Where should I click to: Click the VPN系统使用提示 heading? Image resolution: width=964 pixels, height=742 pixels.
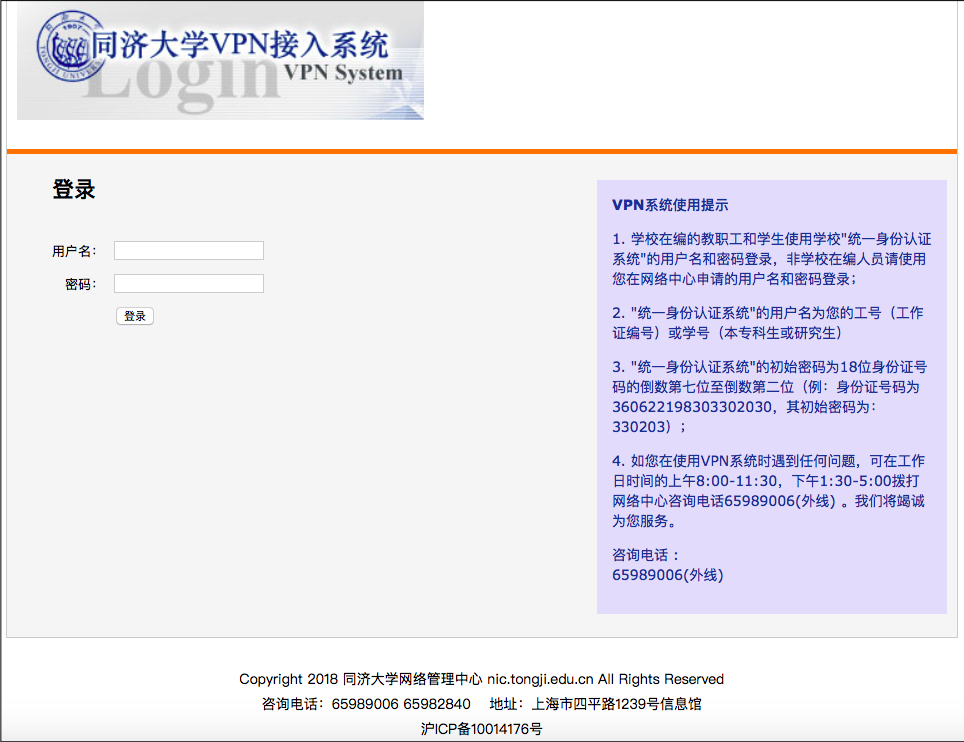click(670, 205)
